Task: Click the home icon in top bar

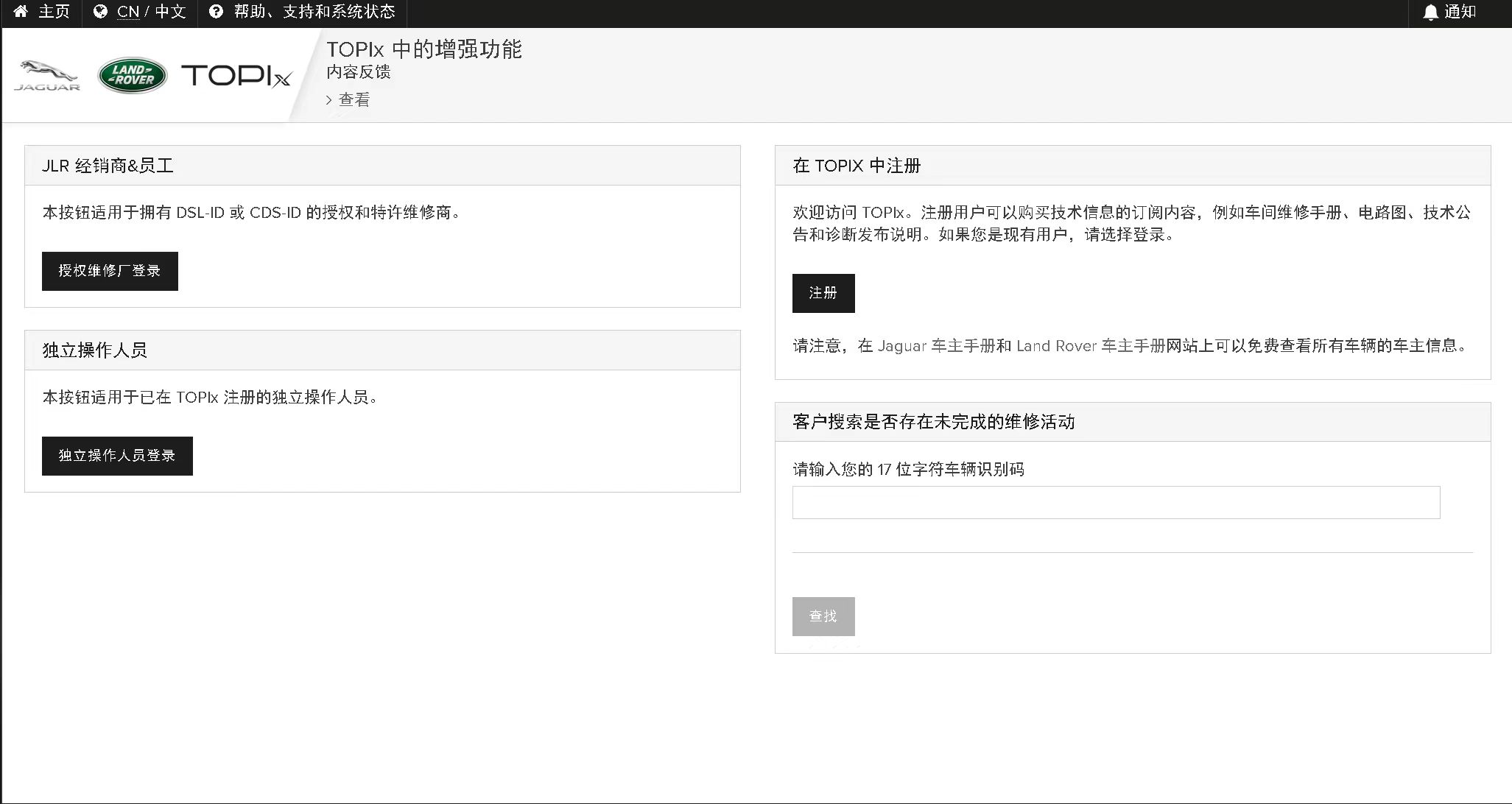Action: click(x=21, y=12)
